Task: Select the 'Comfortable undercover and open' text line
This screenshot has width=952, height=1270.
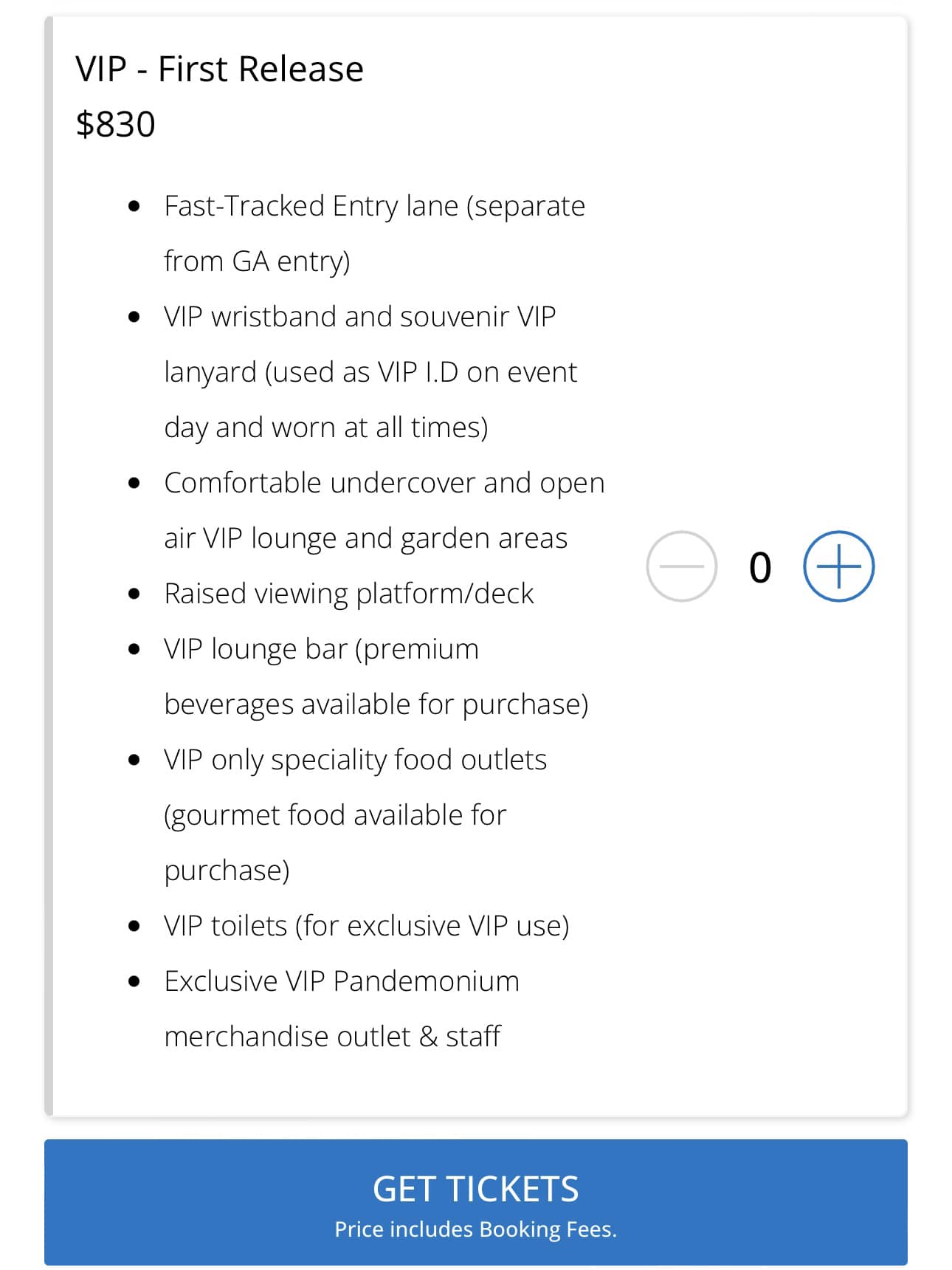Action: [x=384, y=483]
